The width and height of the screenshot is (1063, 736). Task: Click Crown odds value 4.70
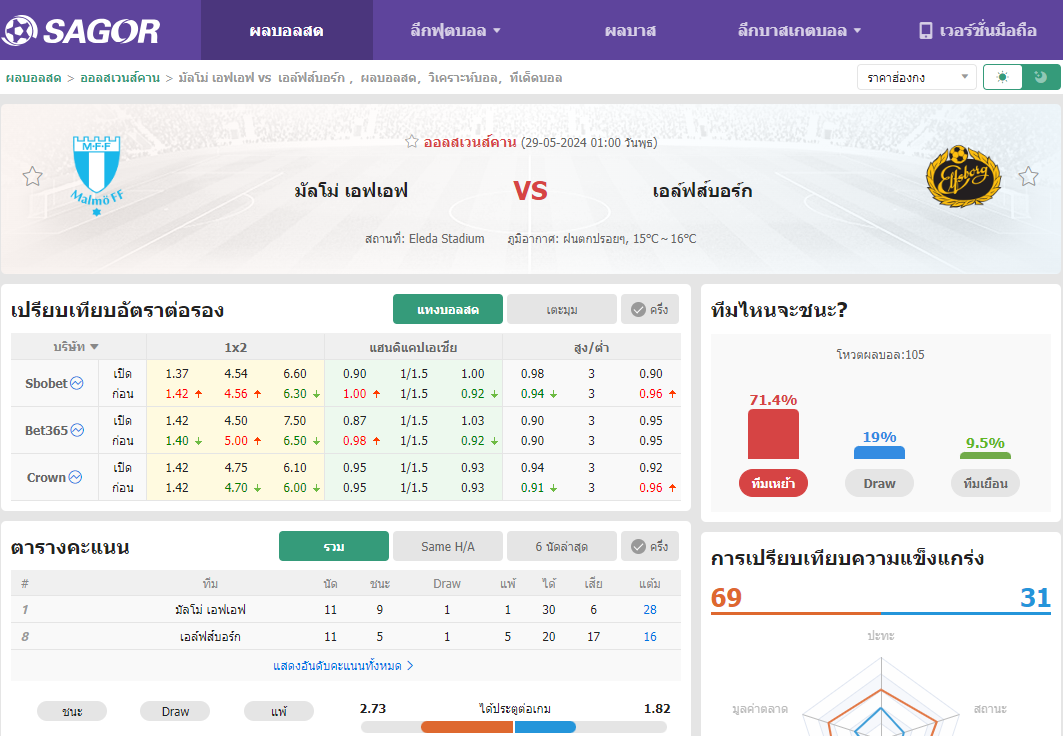(236, 487)
